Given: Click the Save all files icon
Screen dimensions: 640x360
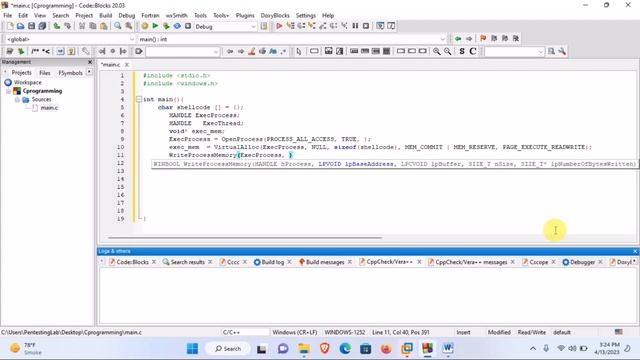Looking at the screenshot, I should point(42,26).
